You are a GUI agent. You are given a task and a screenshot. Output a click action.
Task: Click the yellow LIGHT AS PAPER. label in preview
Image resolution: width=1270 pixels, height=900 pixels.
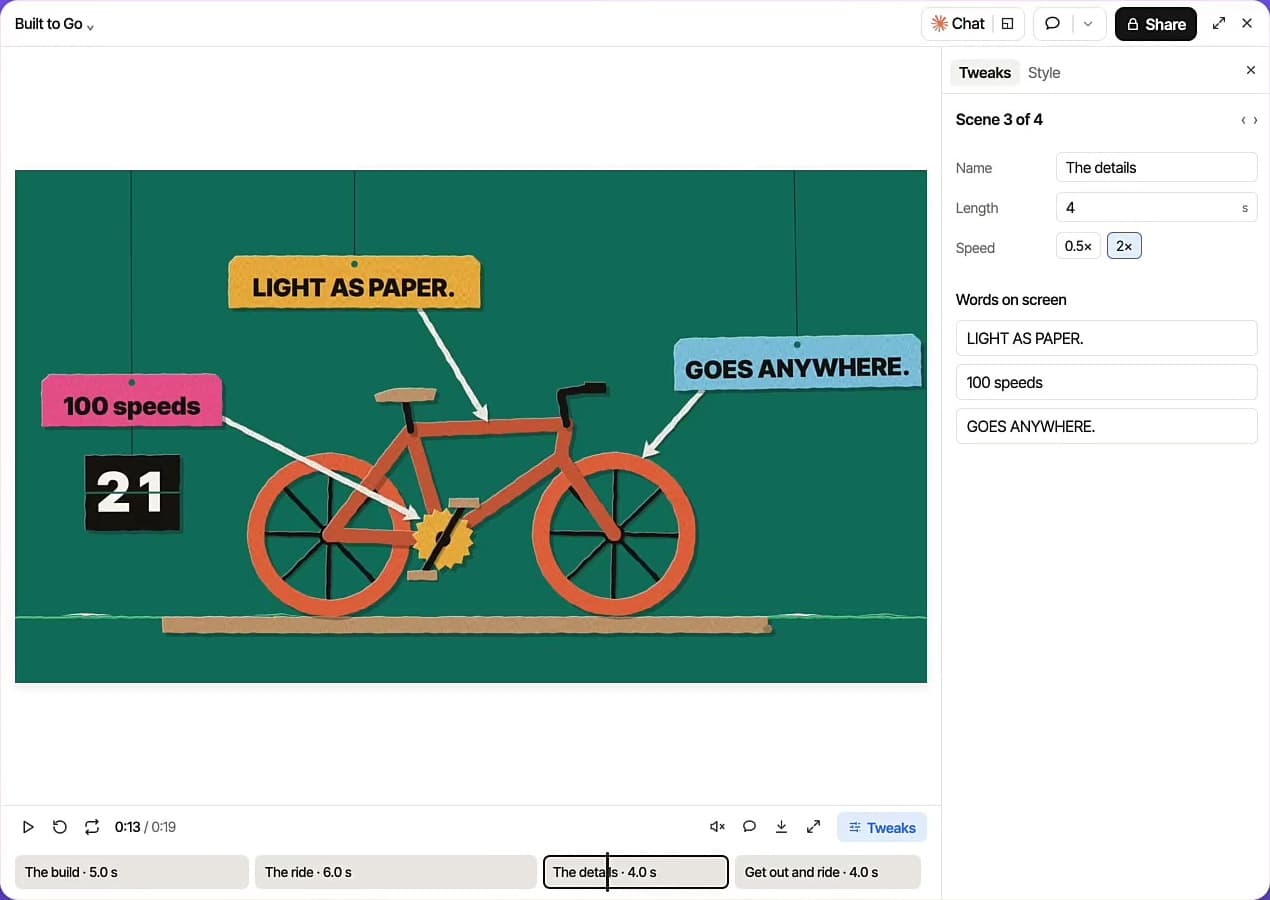[x=354, y=284]
